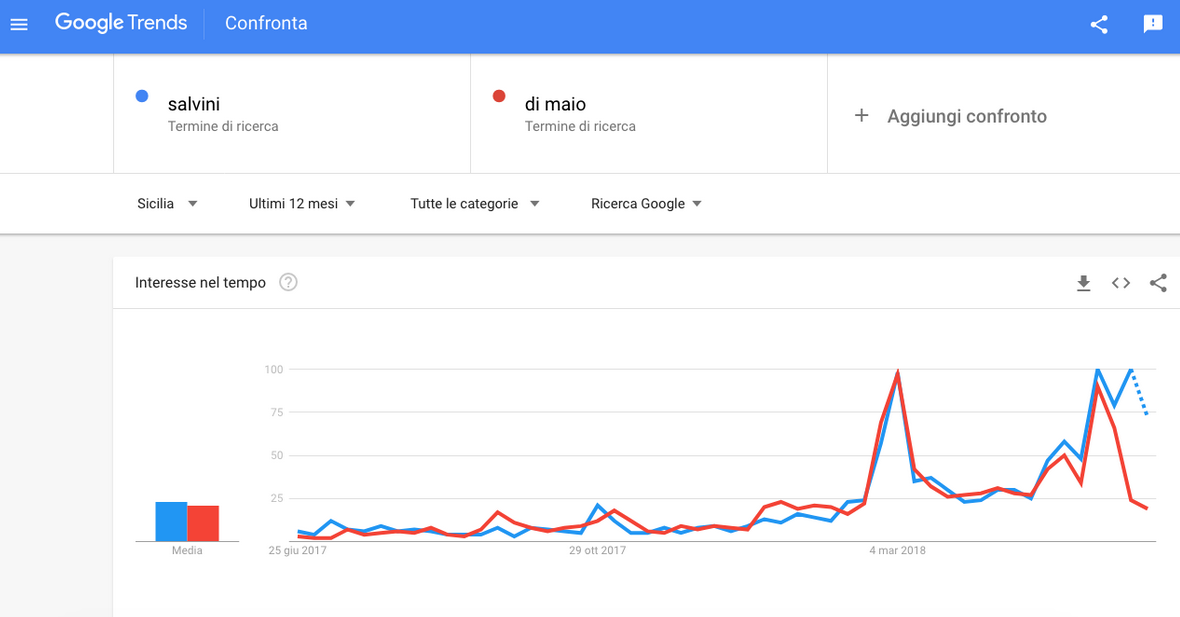This screenshot has height=617, width=1180.
Task: Download the interest over time CSV
Action: point(1083,283)
